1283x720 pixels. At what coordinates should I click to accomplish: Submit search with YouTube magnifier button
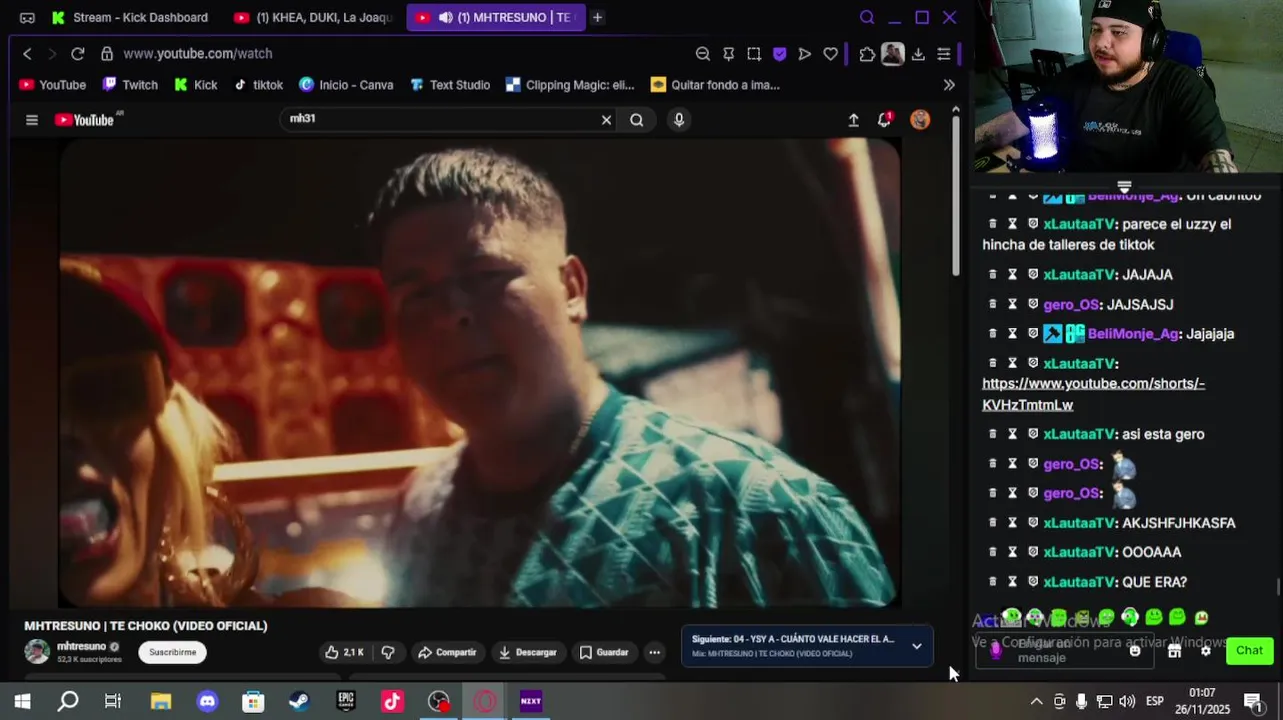pyautogui.click(x=637, y=120)
